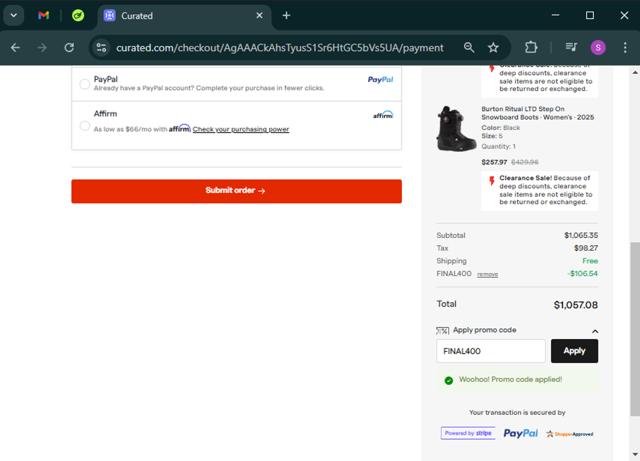This screenshot has height=461, width=640.
Task: Click the Affirm logo in payment row
Action: pyautogui.click(x=383, y=115)
